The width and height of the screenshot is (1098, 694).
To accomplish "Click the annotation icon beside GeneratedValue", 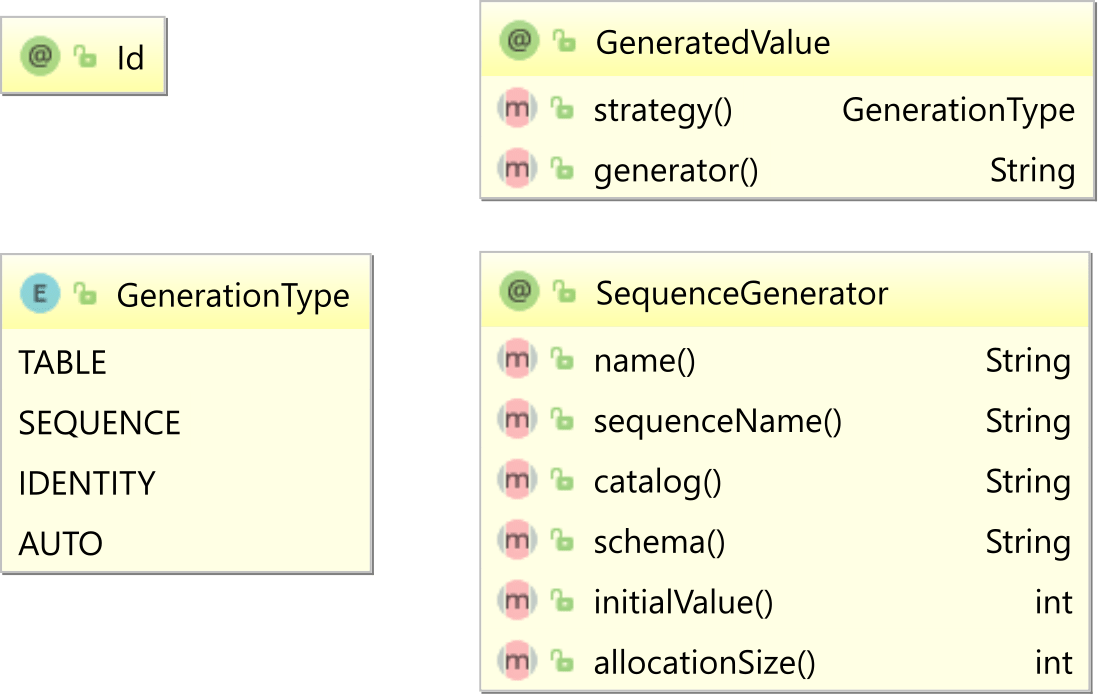I will (519, 42).
